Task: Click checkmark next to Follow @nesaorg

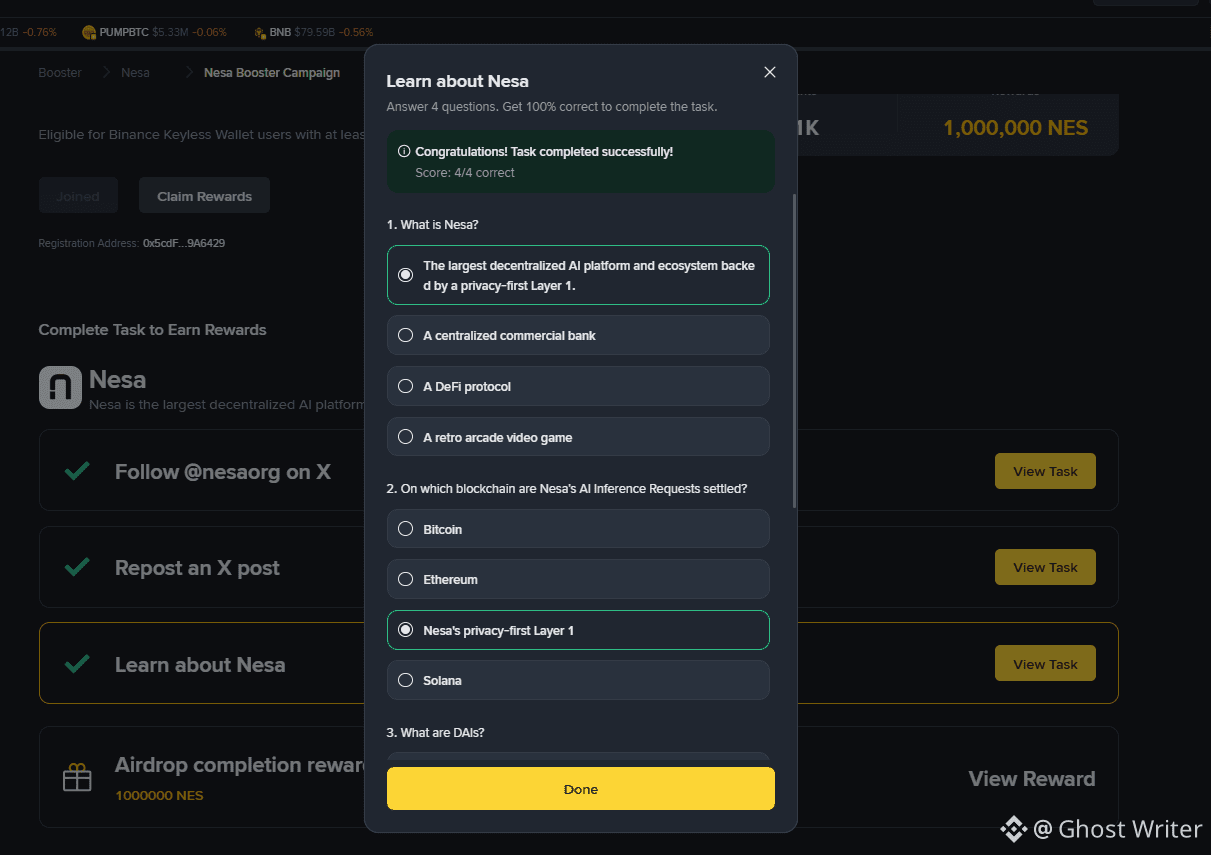Action: point(77,471)
